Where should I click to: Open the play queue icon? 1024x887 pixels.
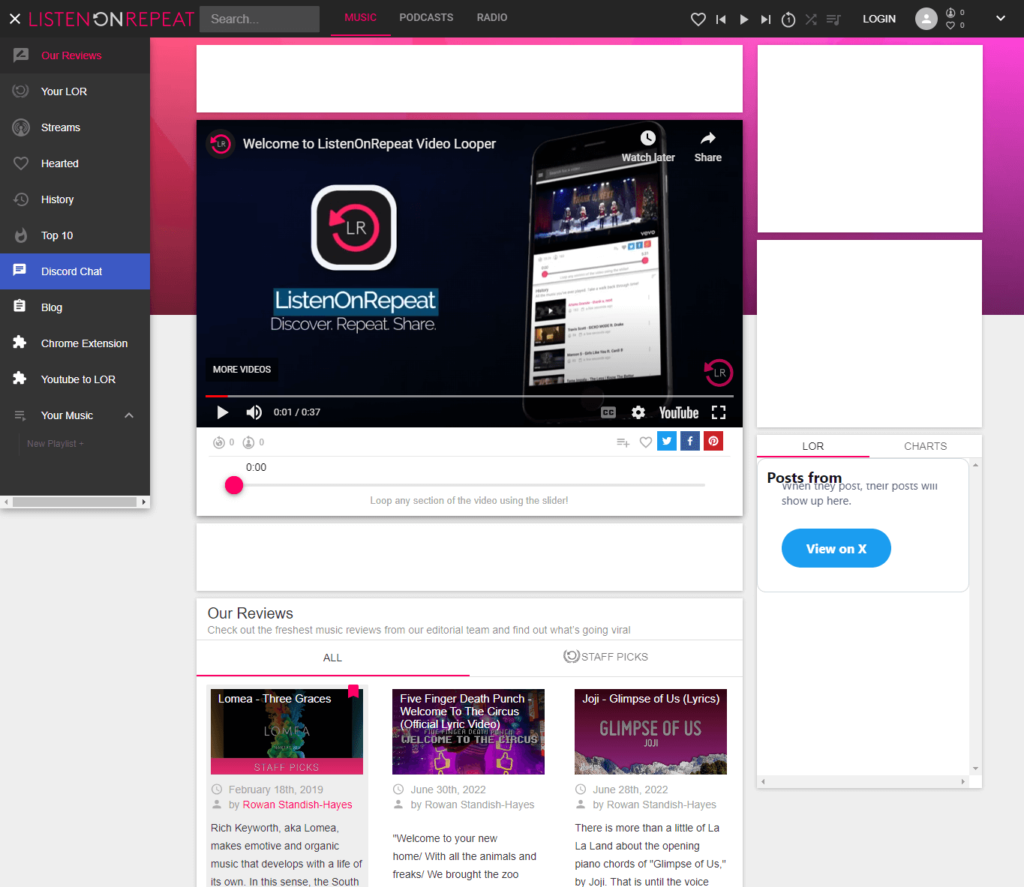(x=833, y=20)
